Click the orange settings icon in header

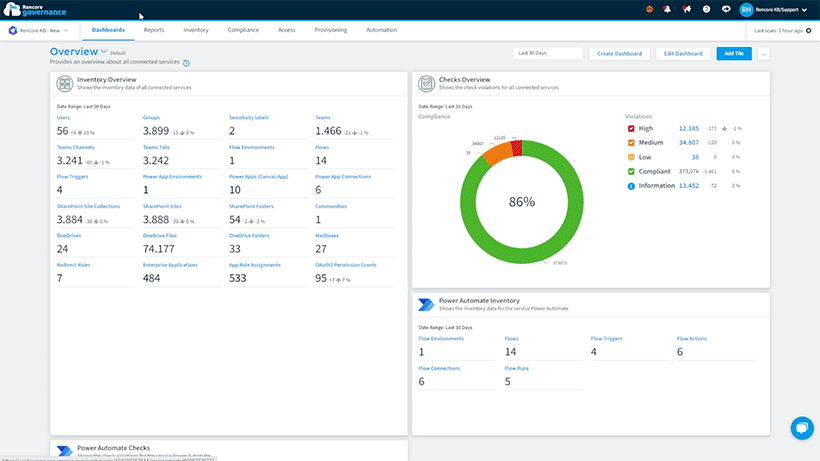(650, 9)
